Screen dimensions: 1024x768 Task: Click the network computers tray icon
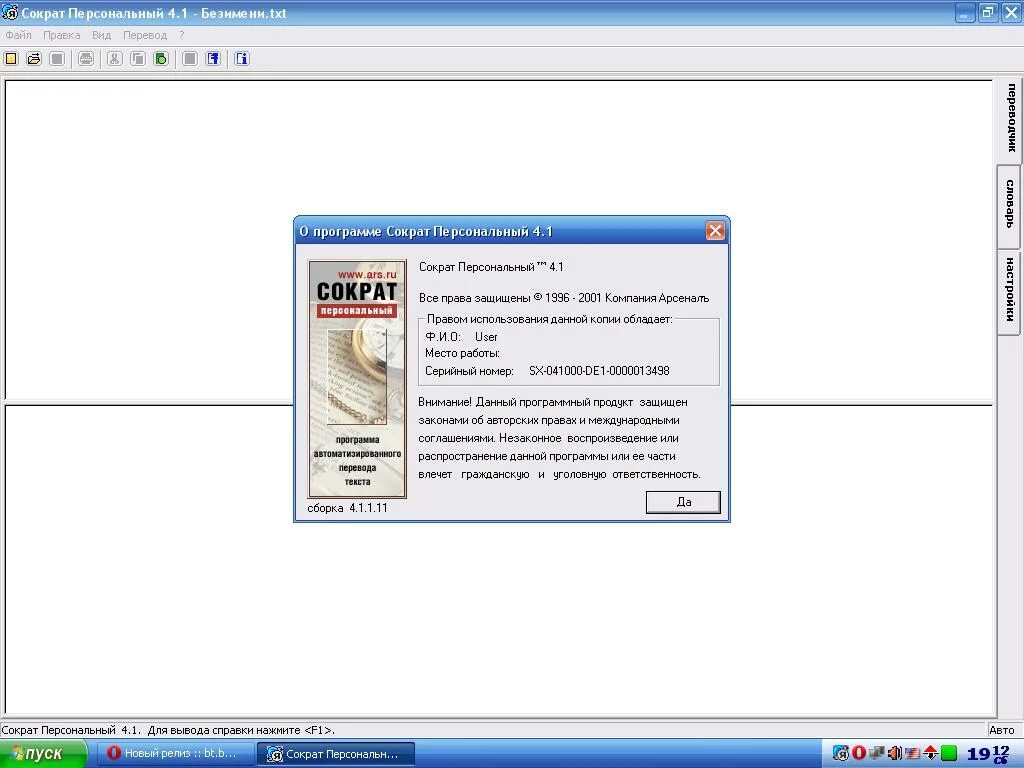click(877, 753)
